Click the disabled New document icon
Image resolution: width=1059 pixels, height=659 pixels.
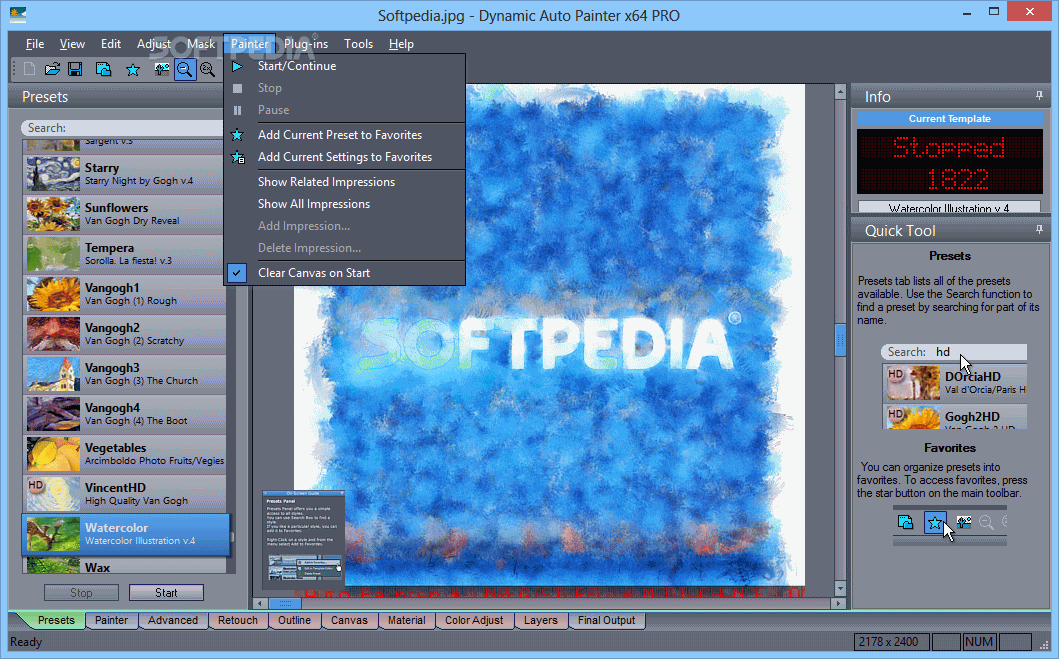(x=29, y=69)
